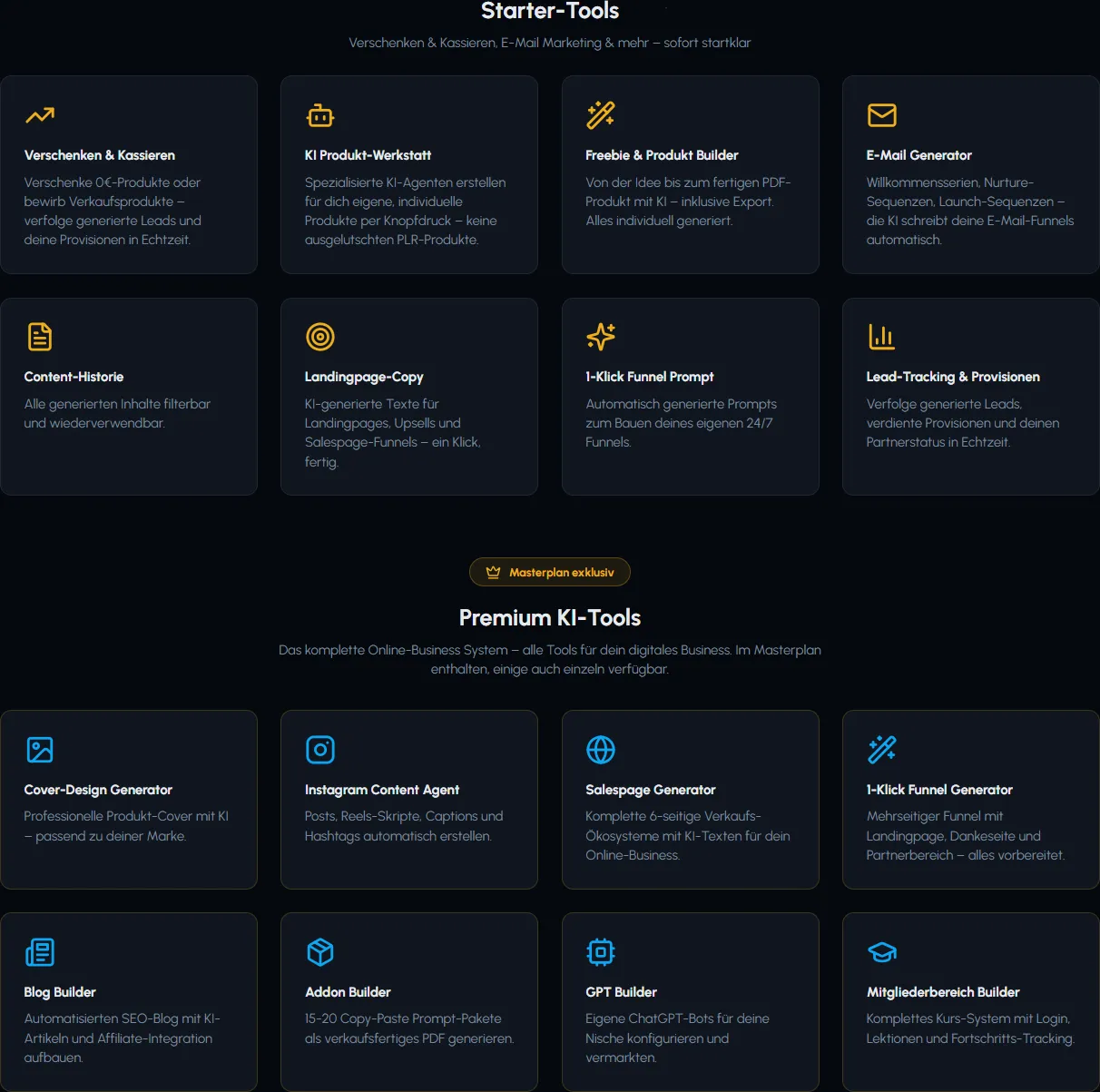This screenshot has height=1092, width=1100.
Task: Click the Mitgliederbereich Builder heading
Action: 943,992
